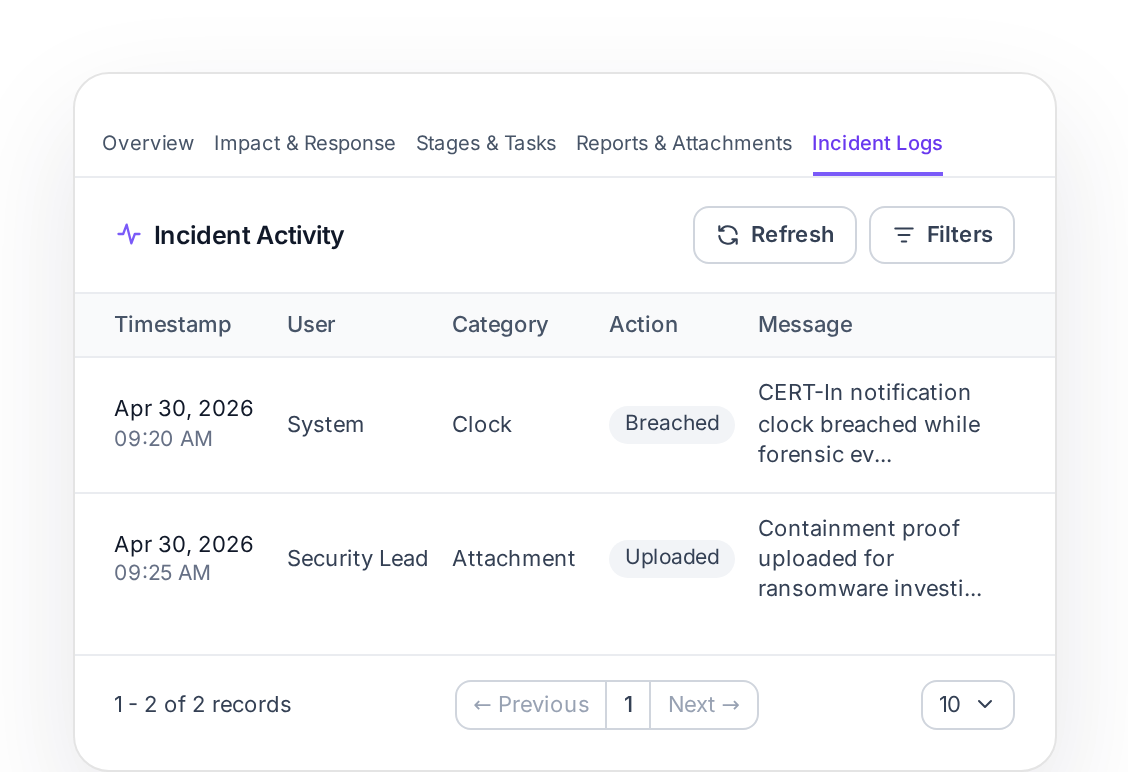Image resolution: width=1128 pixels, height=772 pixels.
Task: Open the Containment proof uploaded message
Action: [870, 558]
